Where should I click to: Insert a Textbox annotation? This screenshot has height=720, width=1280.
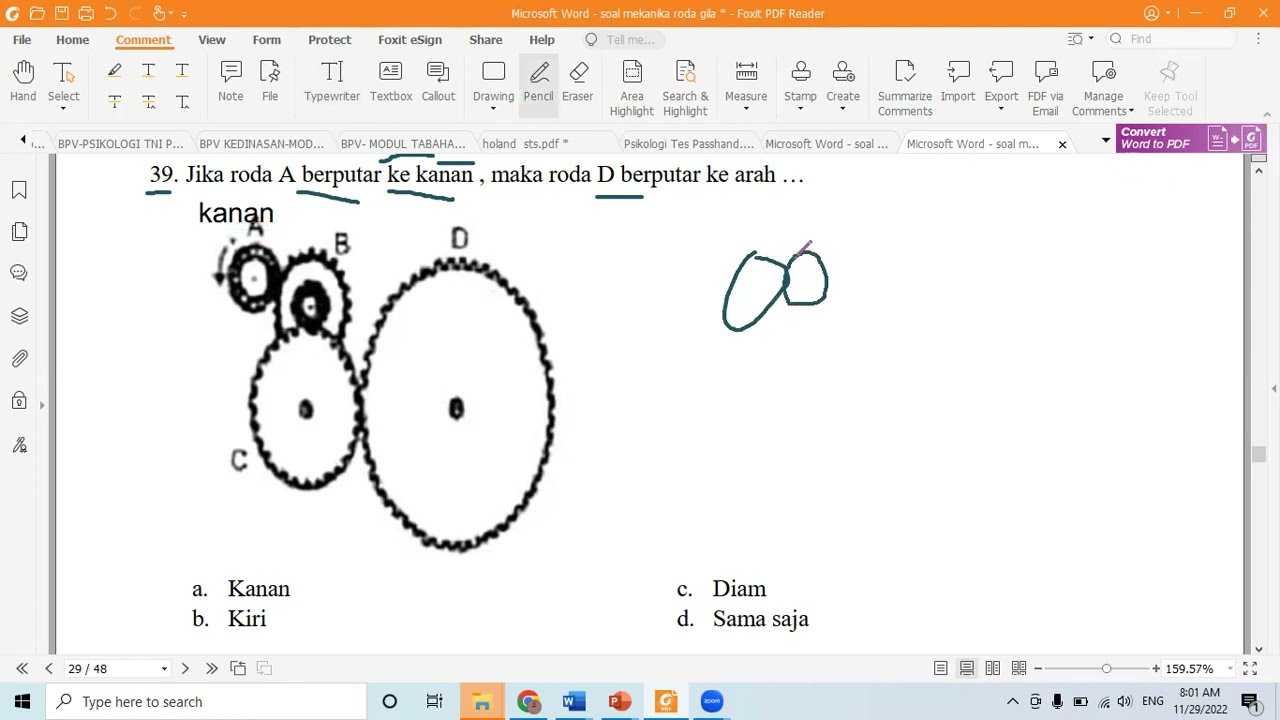point(391,82)
